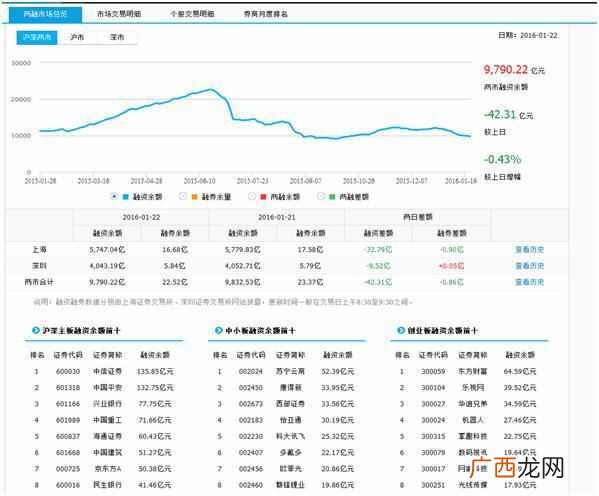Image resolution: width=599 pixels, height=496 pixels.
Task: Click stock code 300315 in ChiNext list
Action: coord(433,436)
